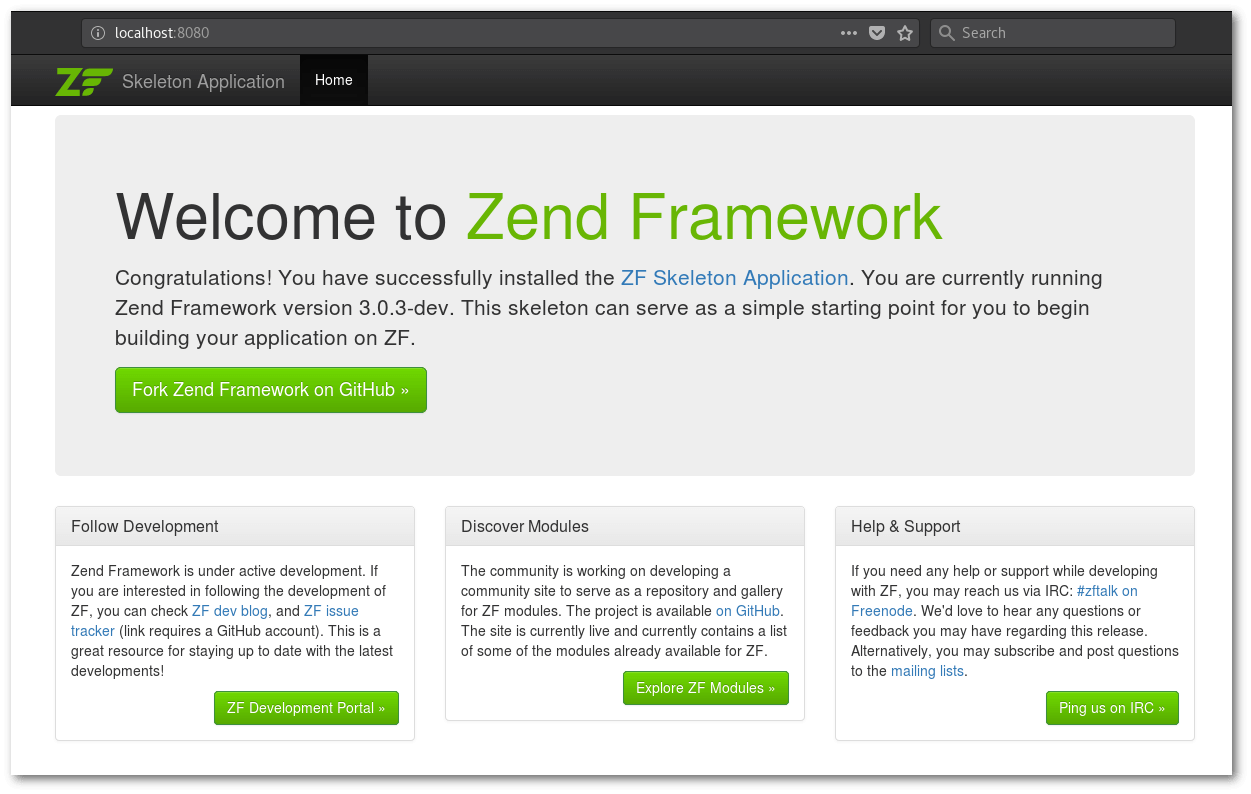
Task: Bookmark this page with the star icon
Action: (x=905, y=33)
